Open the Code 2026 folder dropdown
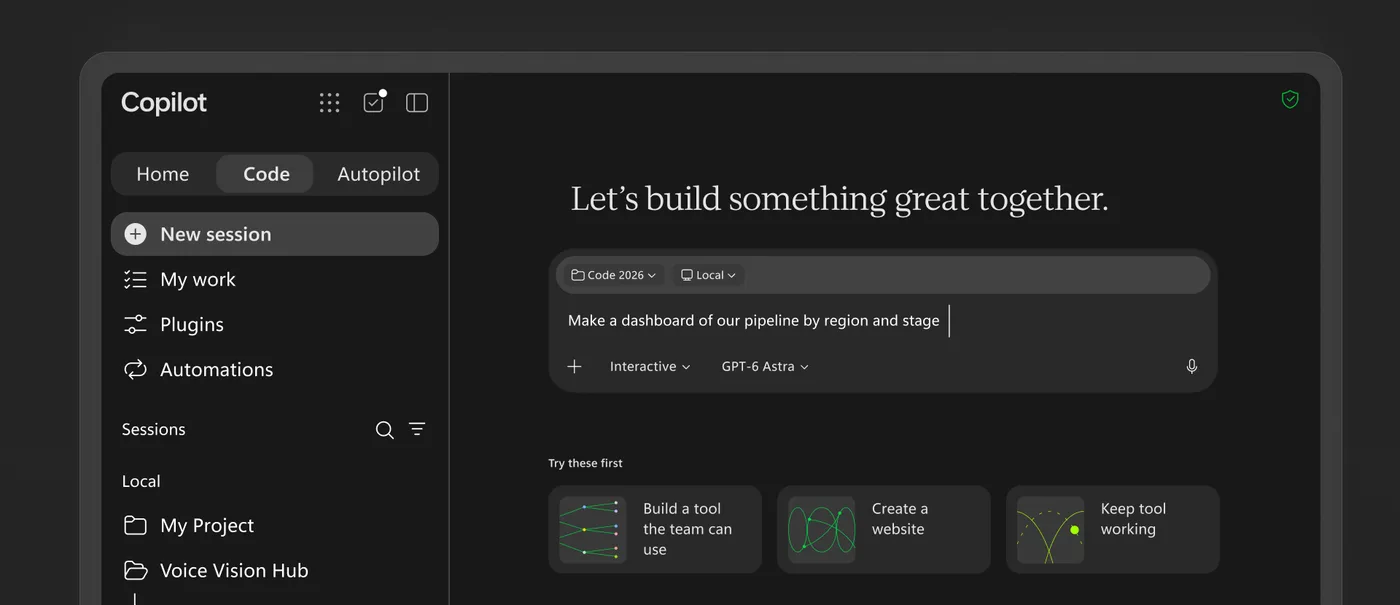Screen dimensions: 1400x605 (613, 275)
